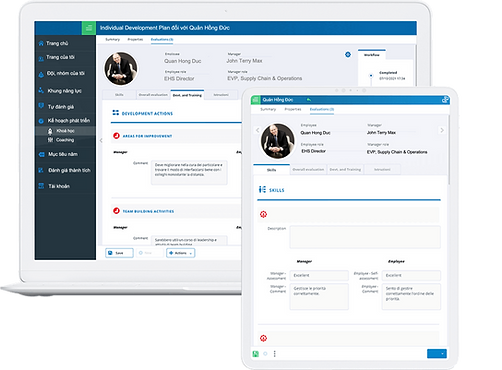Click second red target skill icon
502x370 pixels.
coord(263,338)
